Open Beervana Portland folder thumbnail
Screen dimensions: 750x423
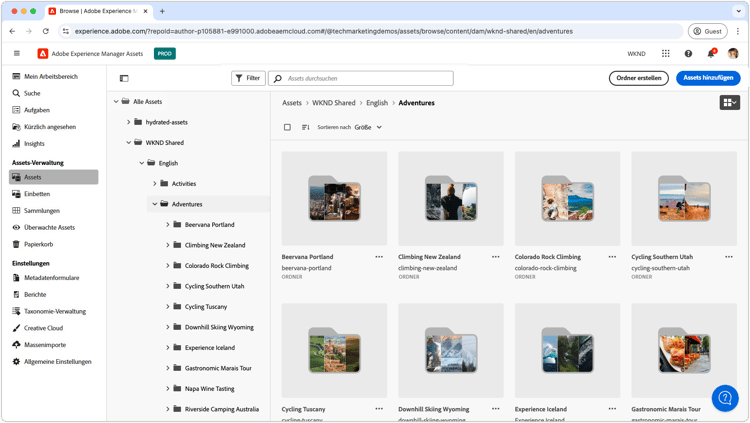(334, 199)
